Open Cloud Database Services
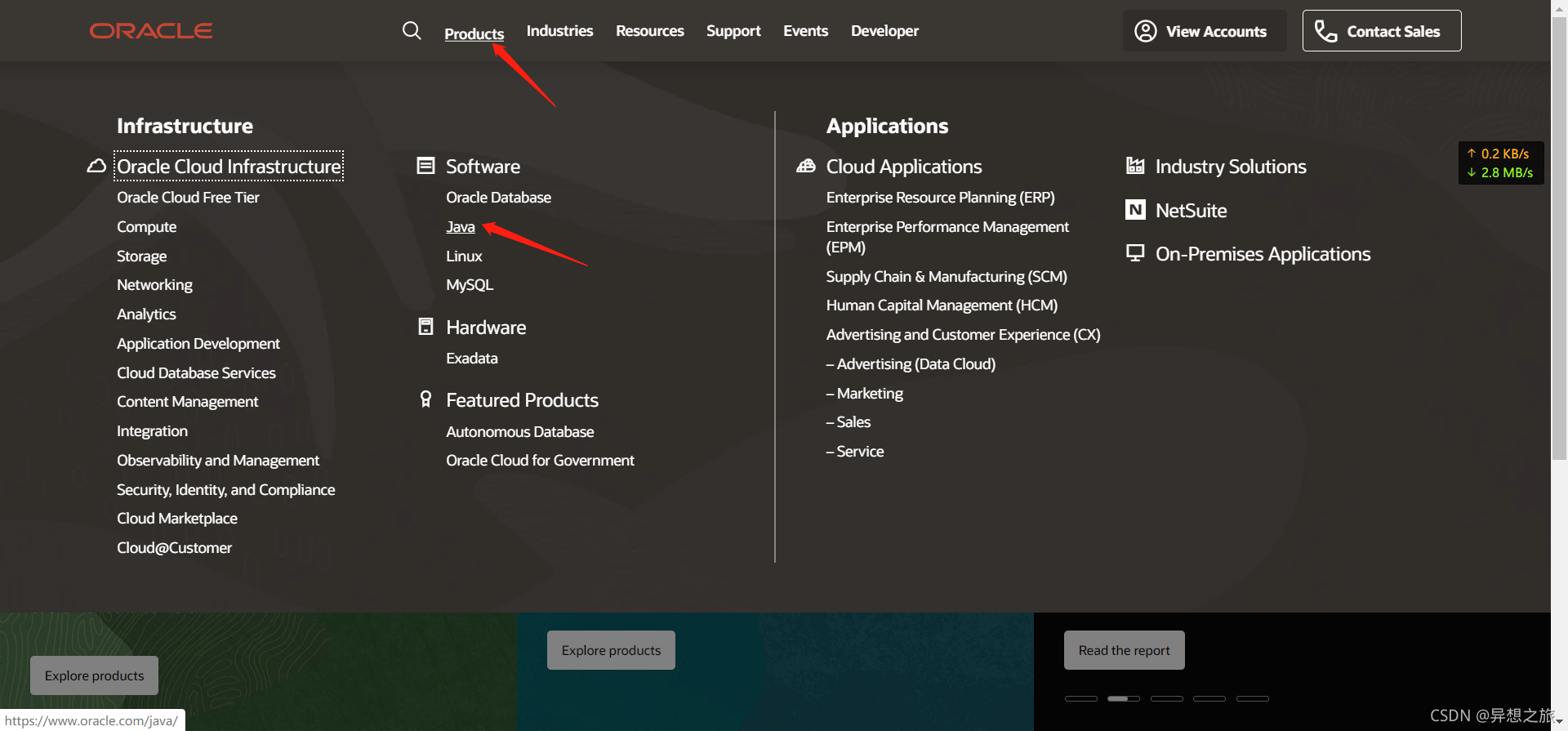The height and width of the screenshot is (731, 1568). point(196,373)
